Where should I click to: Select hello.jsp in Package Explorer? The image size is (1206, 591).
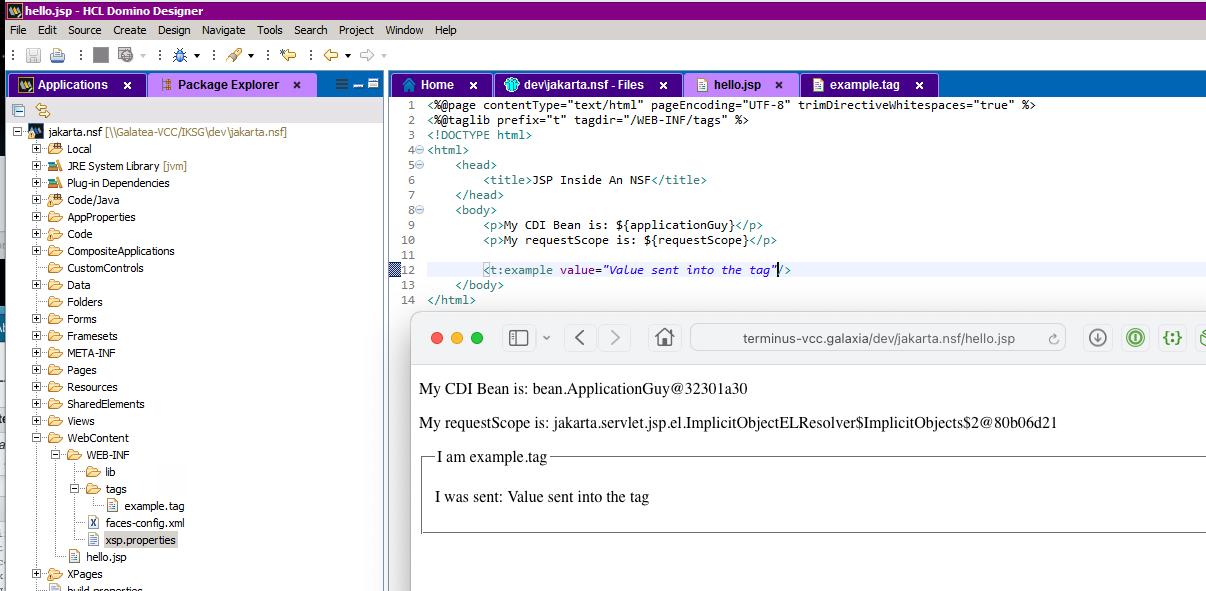pos(106,557)
